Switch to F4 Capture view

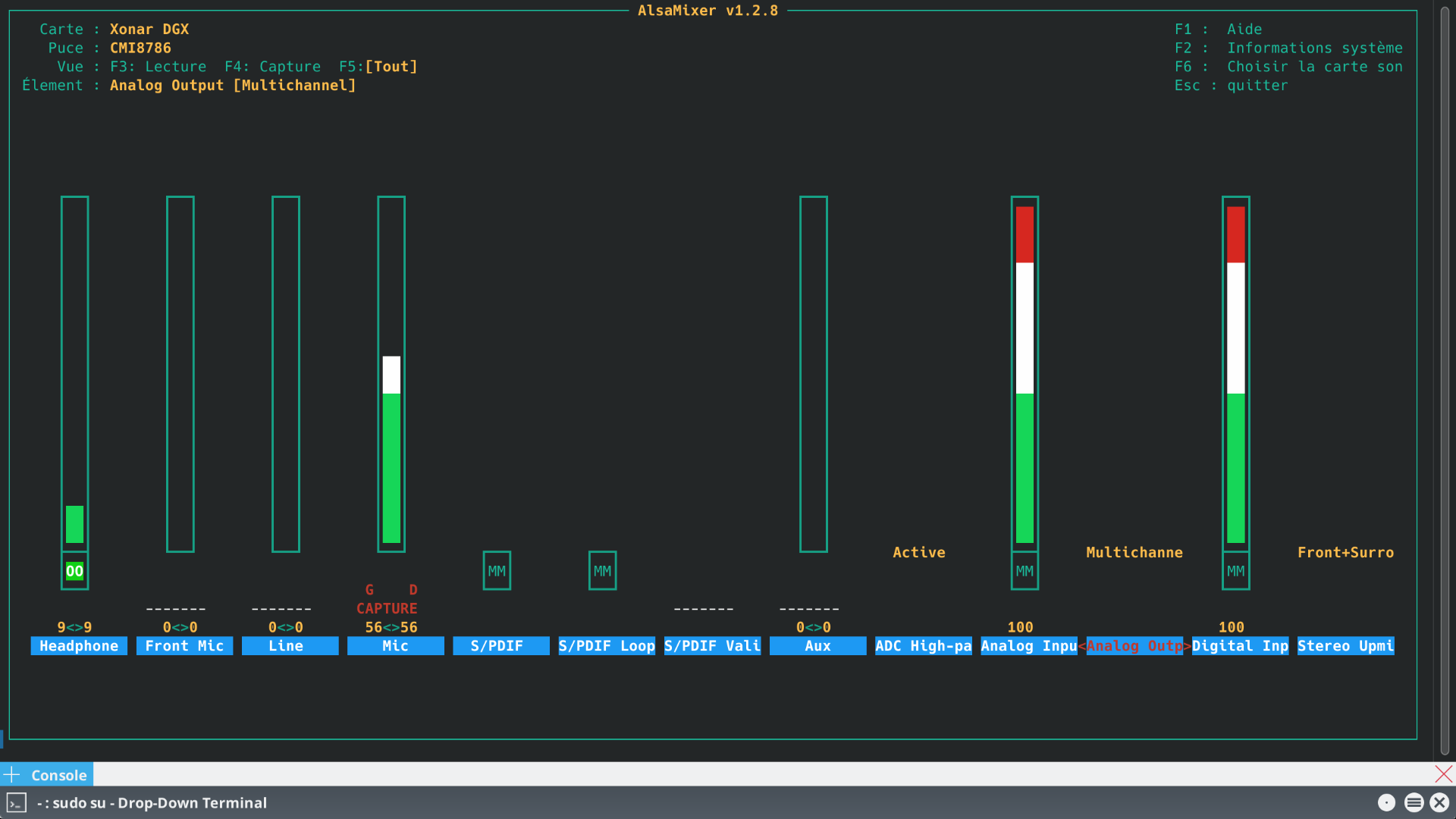tap(272, 67)
